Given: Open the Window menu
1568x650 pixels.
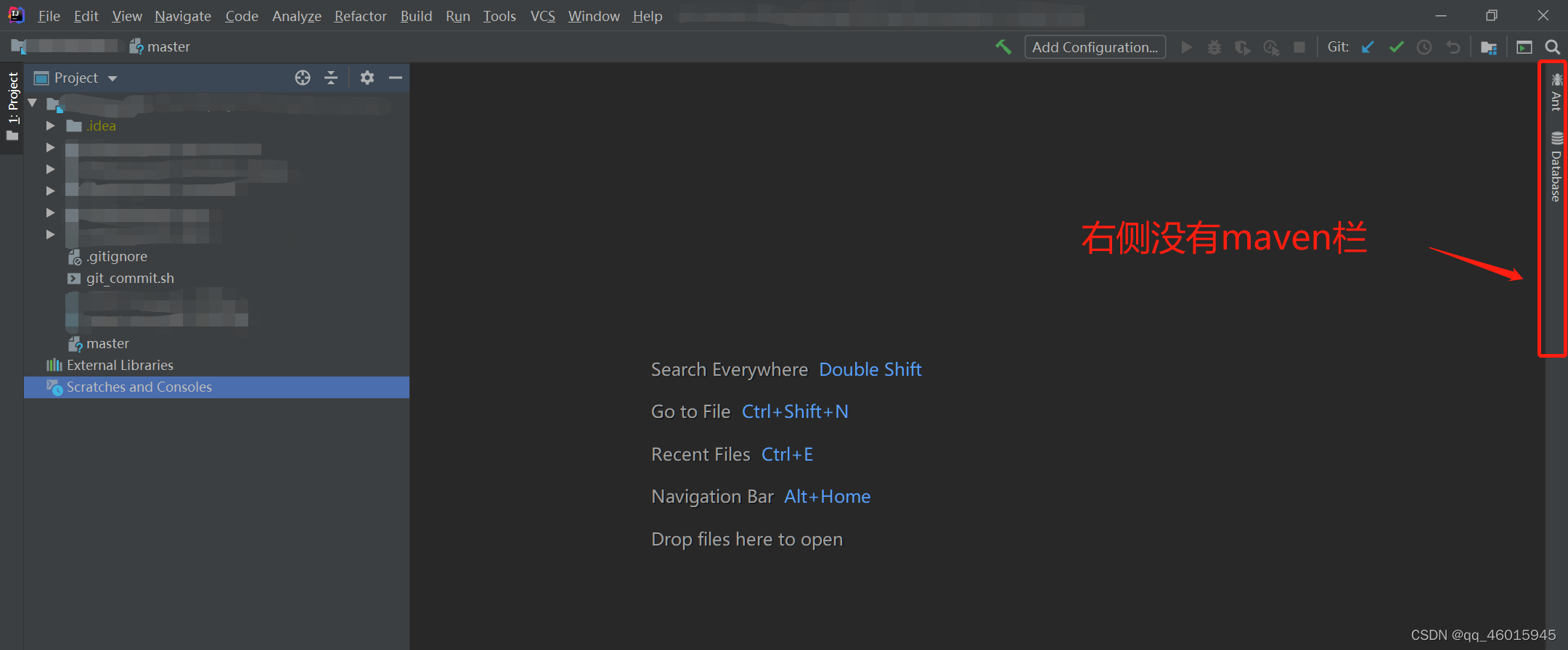Looking at the screenshot, I should [594, 16].
